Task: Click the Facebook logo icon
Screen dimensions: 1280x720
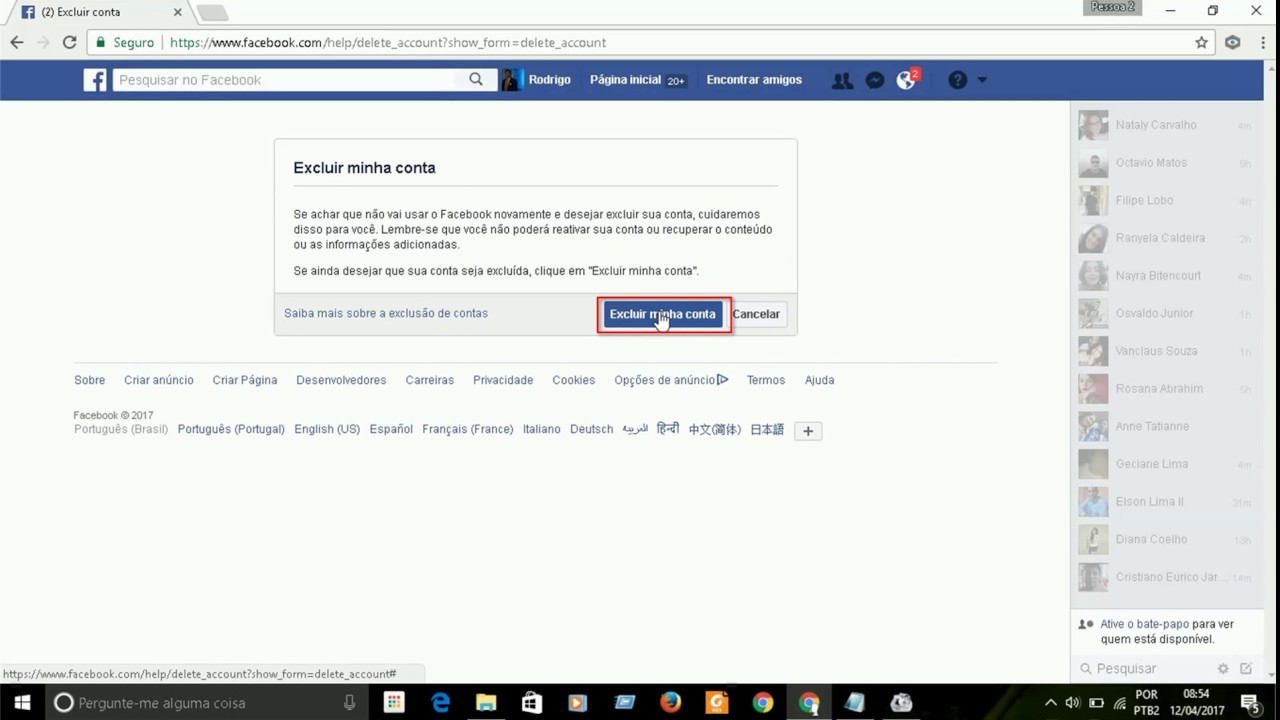Action: [95, 80]
